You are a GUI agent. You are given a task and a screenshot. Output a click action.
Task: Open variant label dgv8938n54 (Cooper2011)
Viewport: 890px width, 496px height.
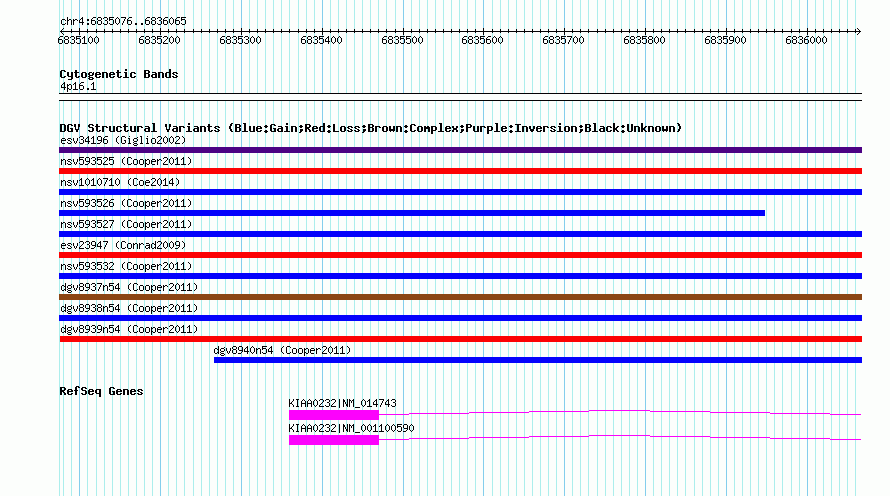129,309
